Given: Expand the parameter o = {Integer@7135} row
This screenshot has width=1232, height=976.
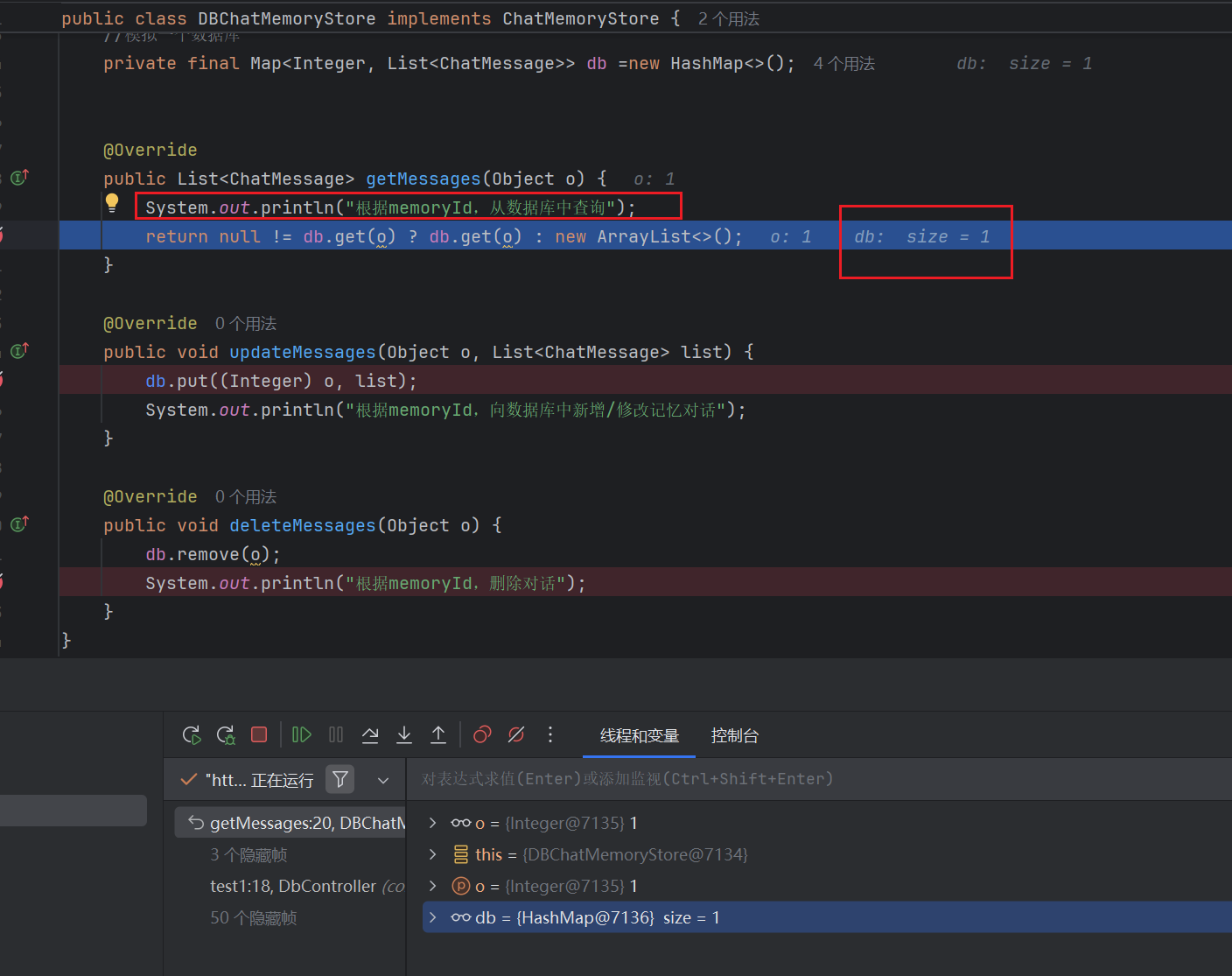Looking at the screenshot, I should 432,886.
